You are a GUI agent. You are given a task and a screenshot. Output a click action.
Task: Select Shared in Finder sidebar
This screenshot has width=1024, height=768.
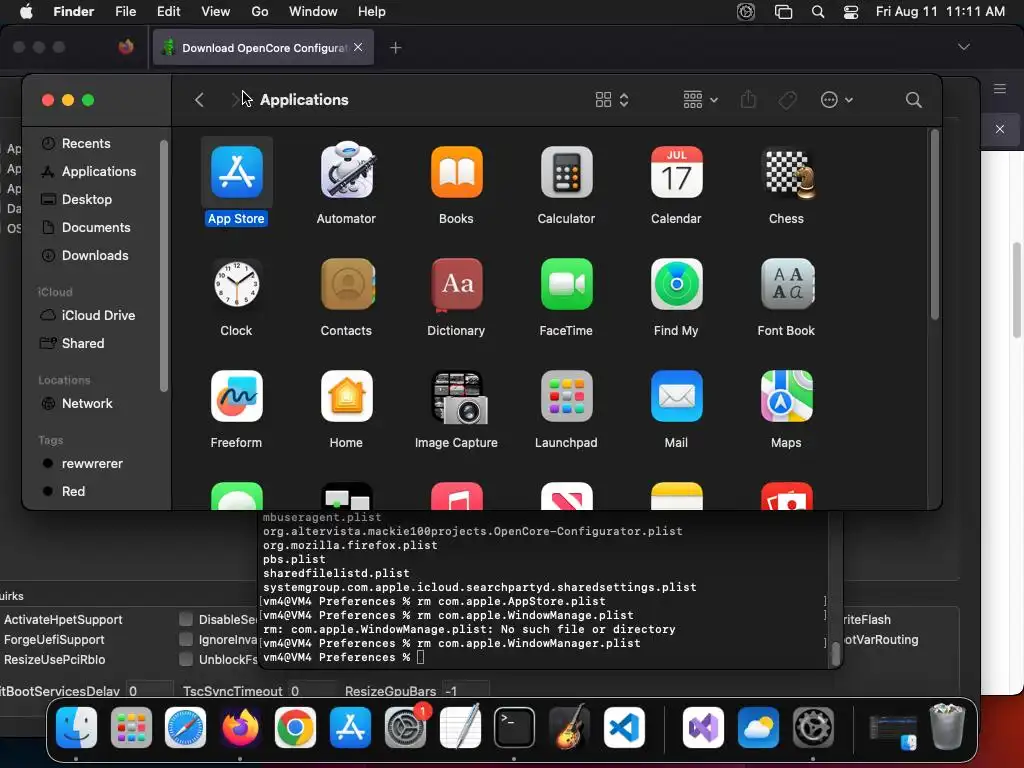[x=82, y=344]
